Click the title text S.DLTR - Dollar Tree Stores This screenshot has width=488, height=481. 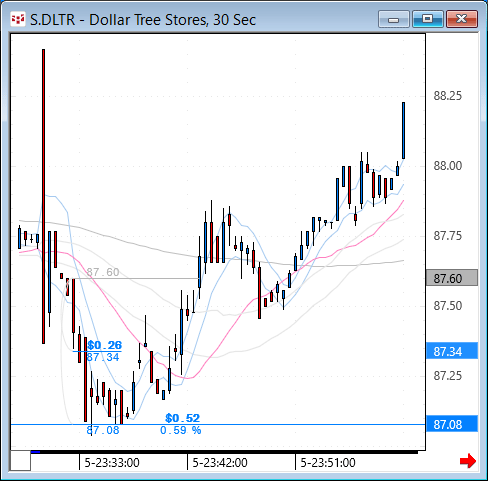pyautogui.click(x=118, y=20)
